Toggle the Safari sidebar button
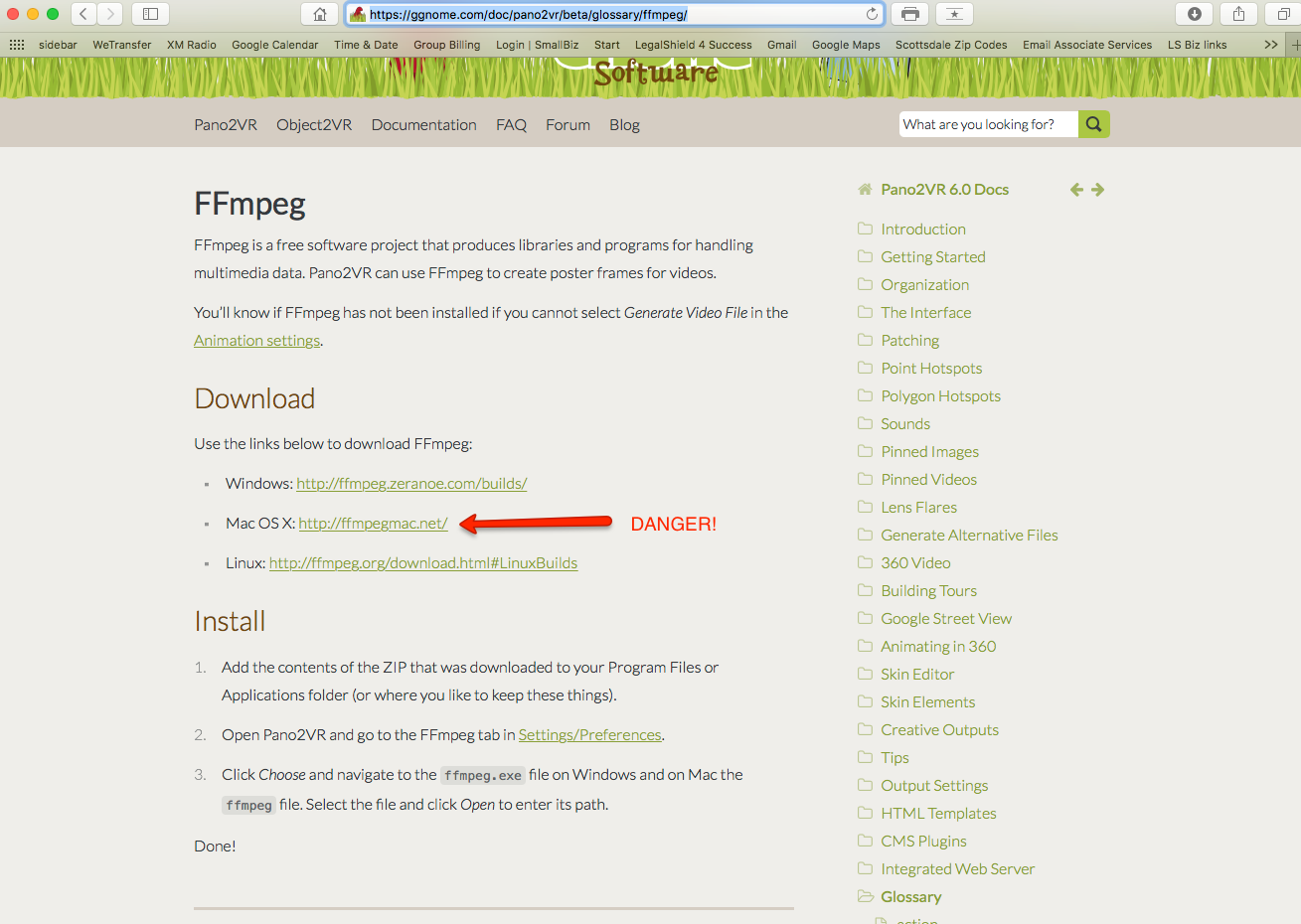The height and width of the screenshot is (924, 1301). coord(150,14)
